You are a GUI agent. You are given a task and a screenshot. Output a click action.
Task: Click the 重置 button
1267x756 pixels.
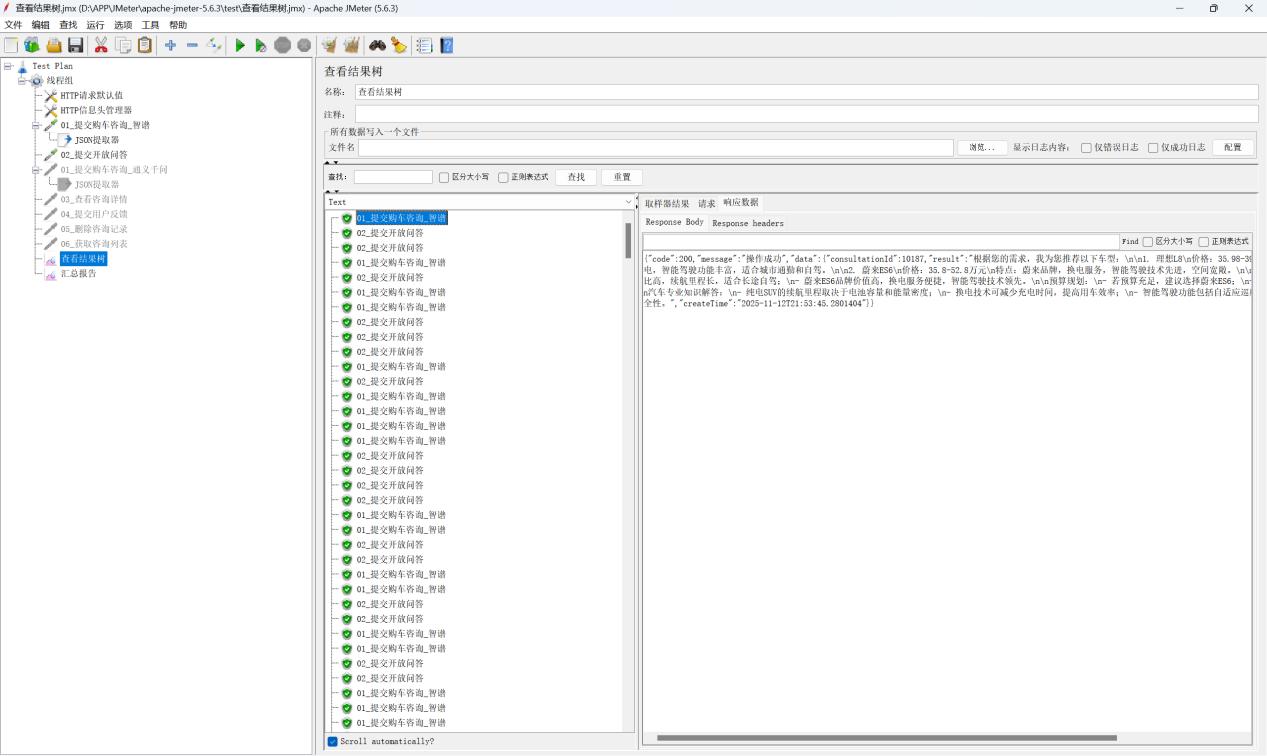[x=622, y=177]
